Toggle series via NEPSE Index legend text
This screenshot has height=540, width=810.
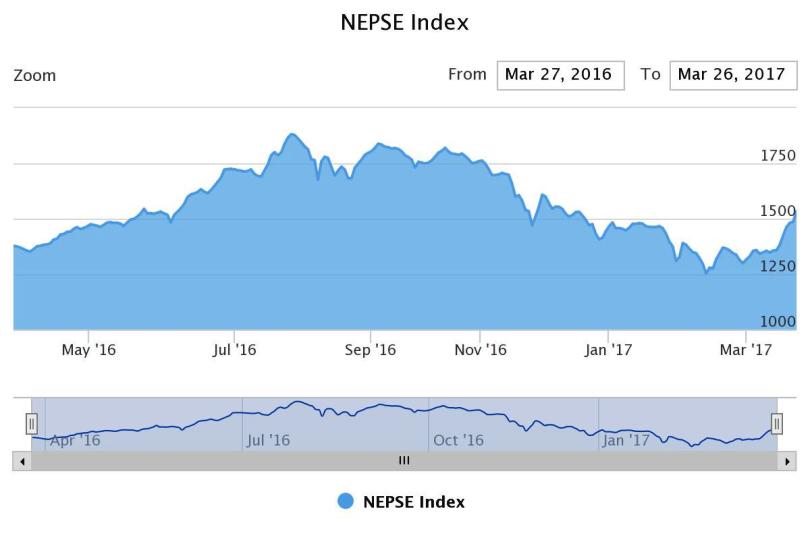point(413,502)
